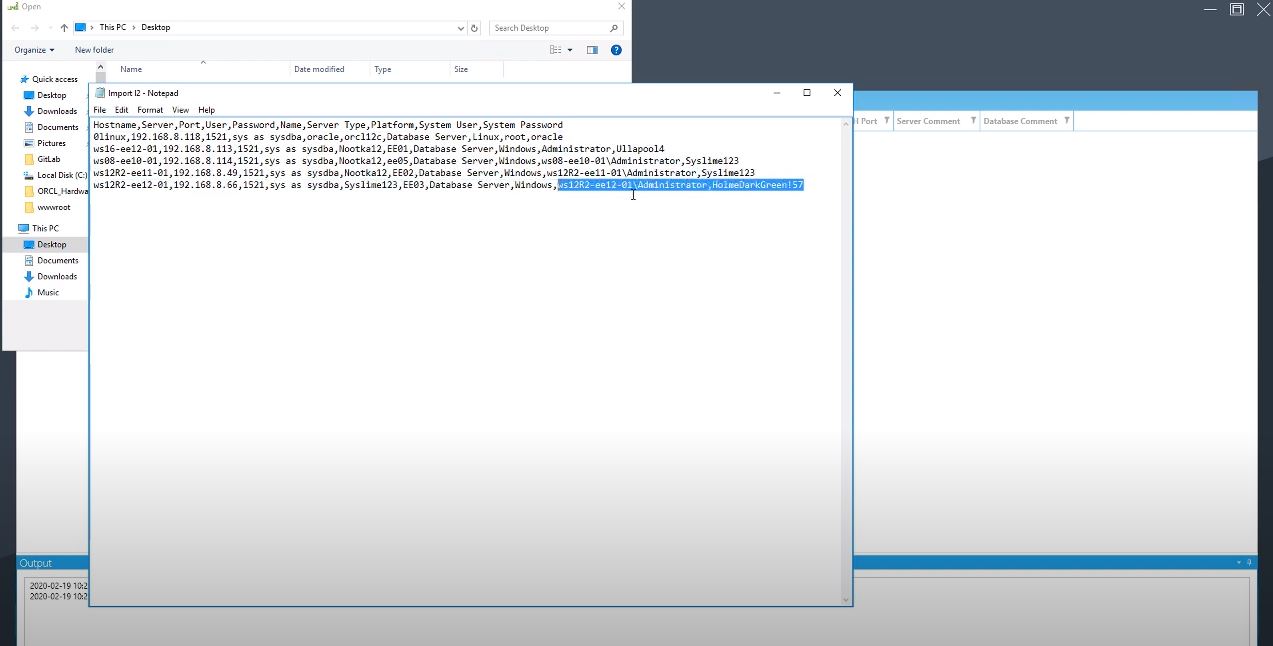
Task: Go back in the Open dialog
Action: (x=15, y=28)
